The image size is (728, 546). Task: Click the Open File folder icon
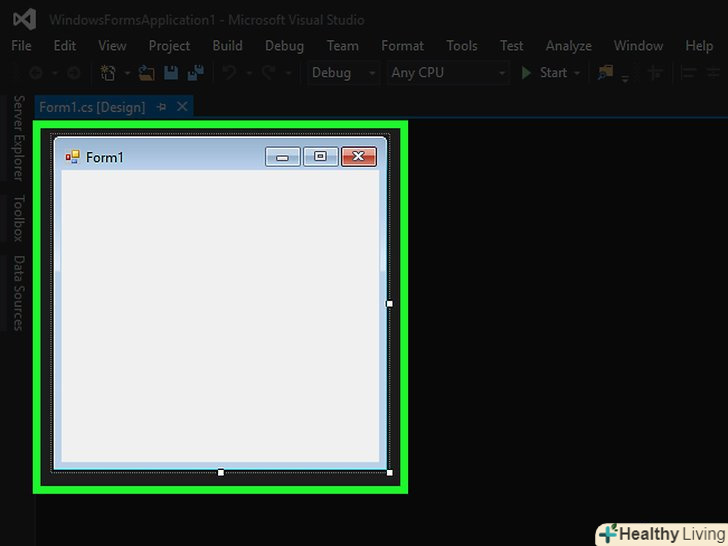(x=147, y=73)
